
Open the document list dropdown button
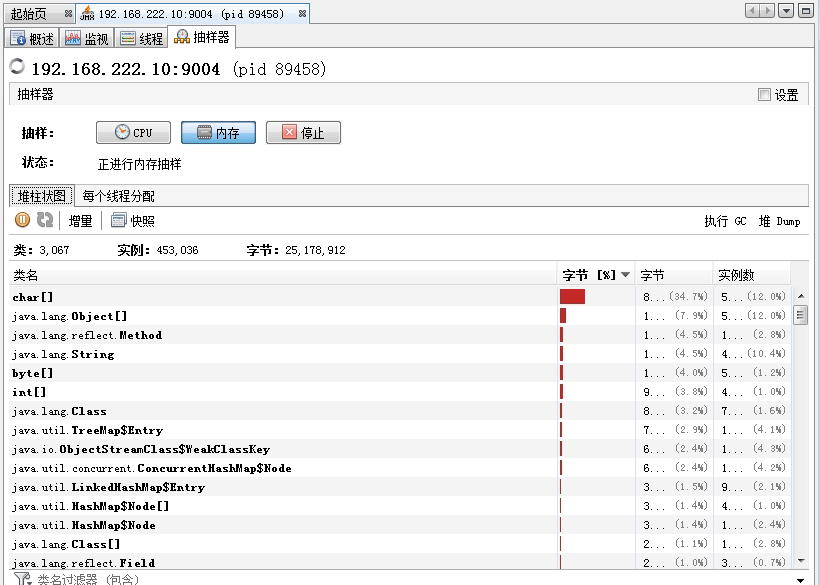(786, 11)
